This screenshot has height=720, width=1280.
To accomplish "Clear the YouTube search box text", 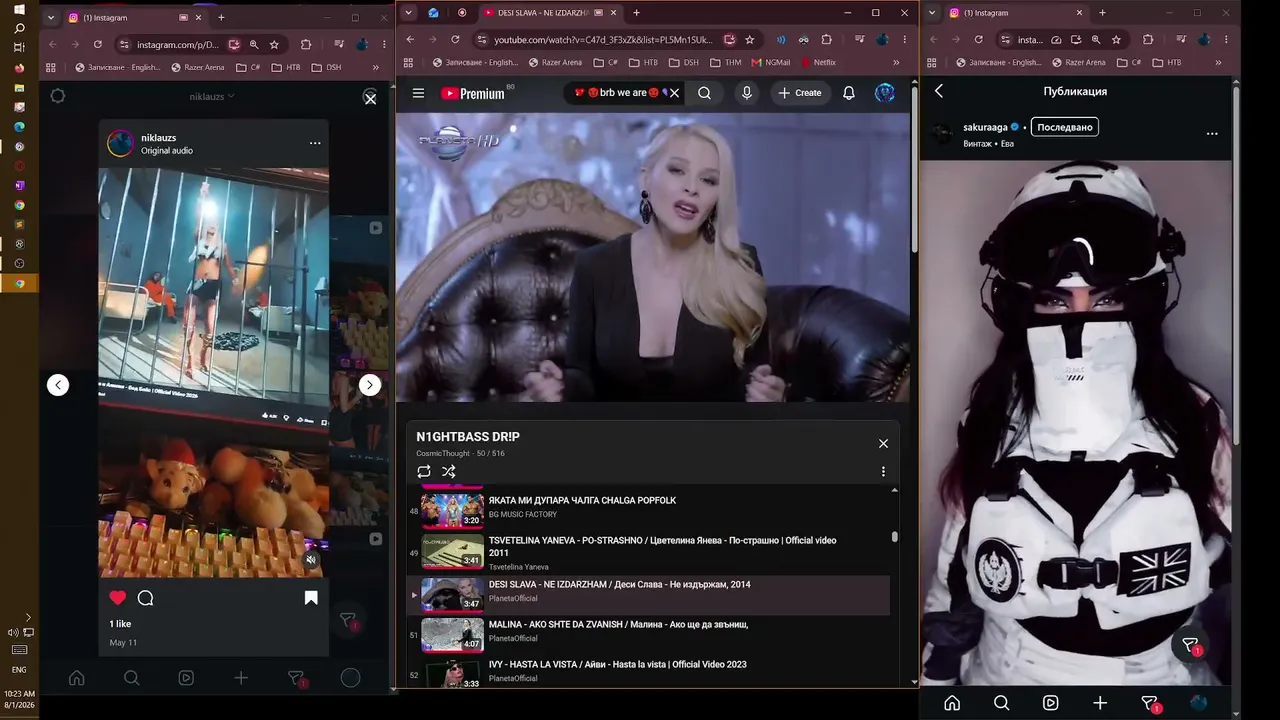I will pyautogui.click(x=674, y=93).
